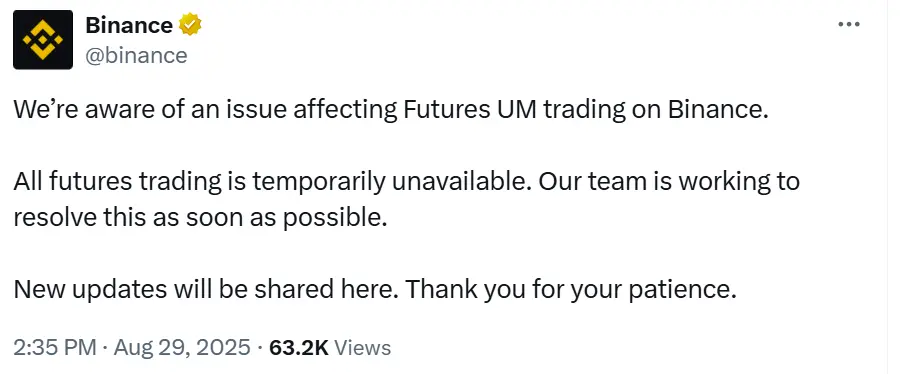Click the line 'resolve this as soon as possible.'
Image resolution: width=905 pixels, height=374 pixels.
click(199, 218)
